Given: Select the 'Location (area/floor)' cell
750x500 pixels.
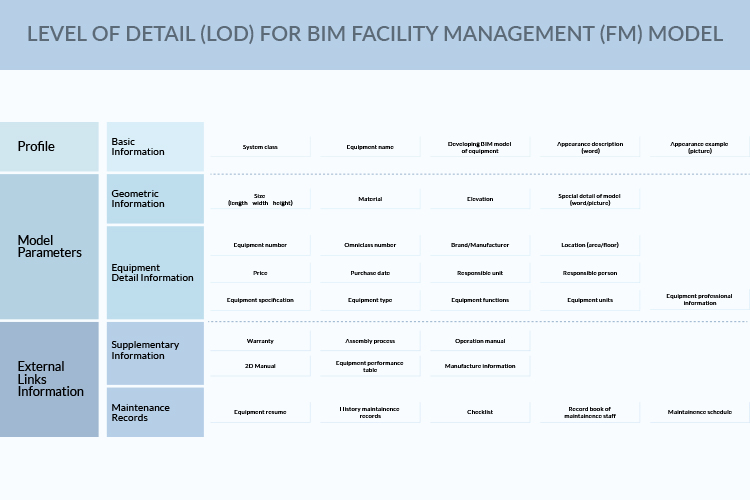Looking at the screenshot, I should (x=590, y=245).
